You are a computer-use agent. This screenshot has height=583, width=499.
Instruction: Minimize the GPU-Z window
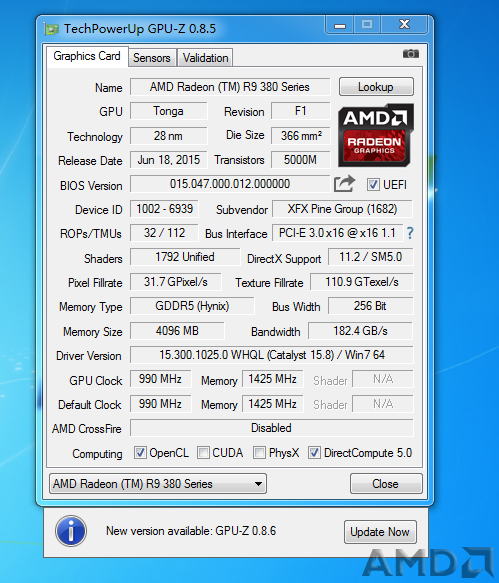tap(339, 25)
